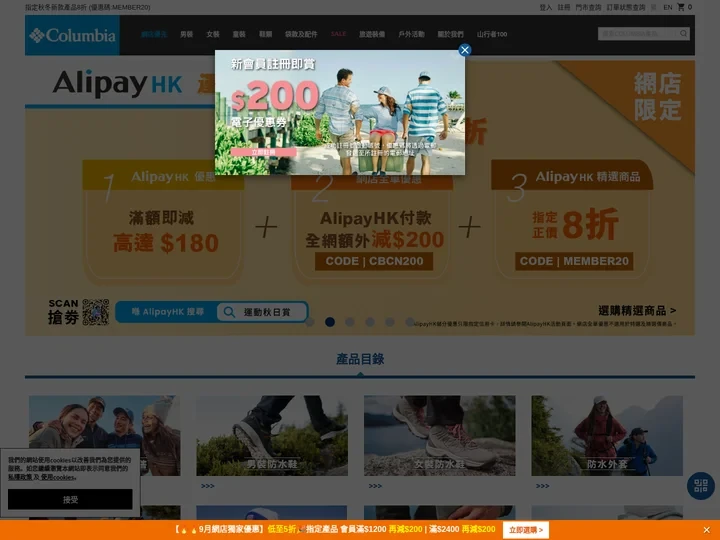Open the 男裝 menu
This screenshot has width=720, height=540.
186,34
